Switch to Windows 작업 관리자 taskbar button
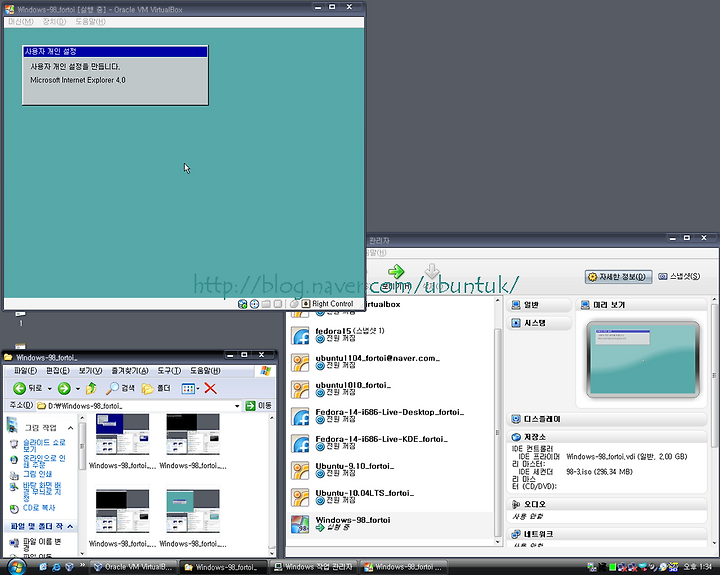The height and width of the screenshot is (575, 720). coord(313,567)
